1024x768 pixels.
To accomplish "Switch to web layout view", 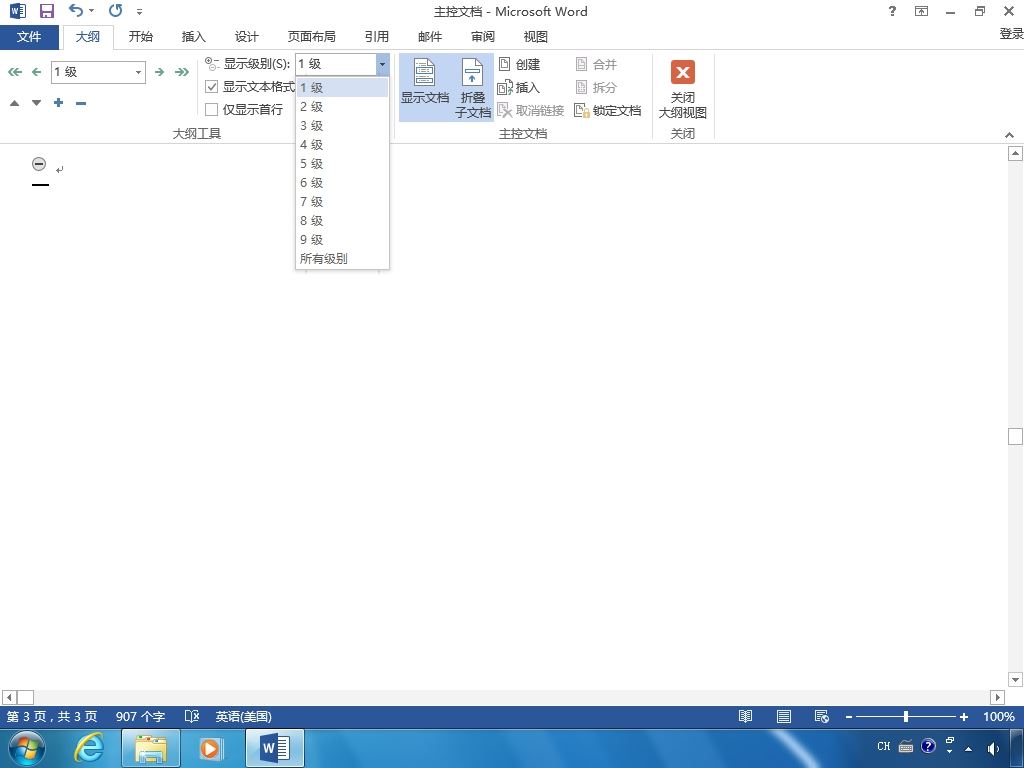I will 822,716.
